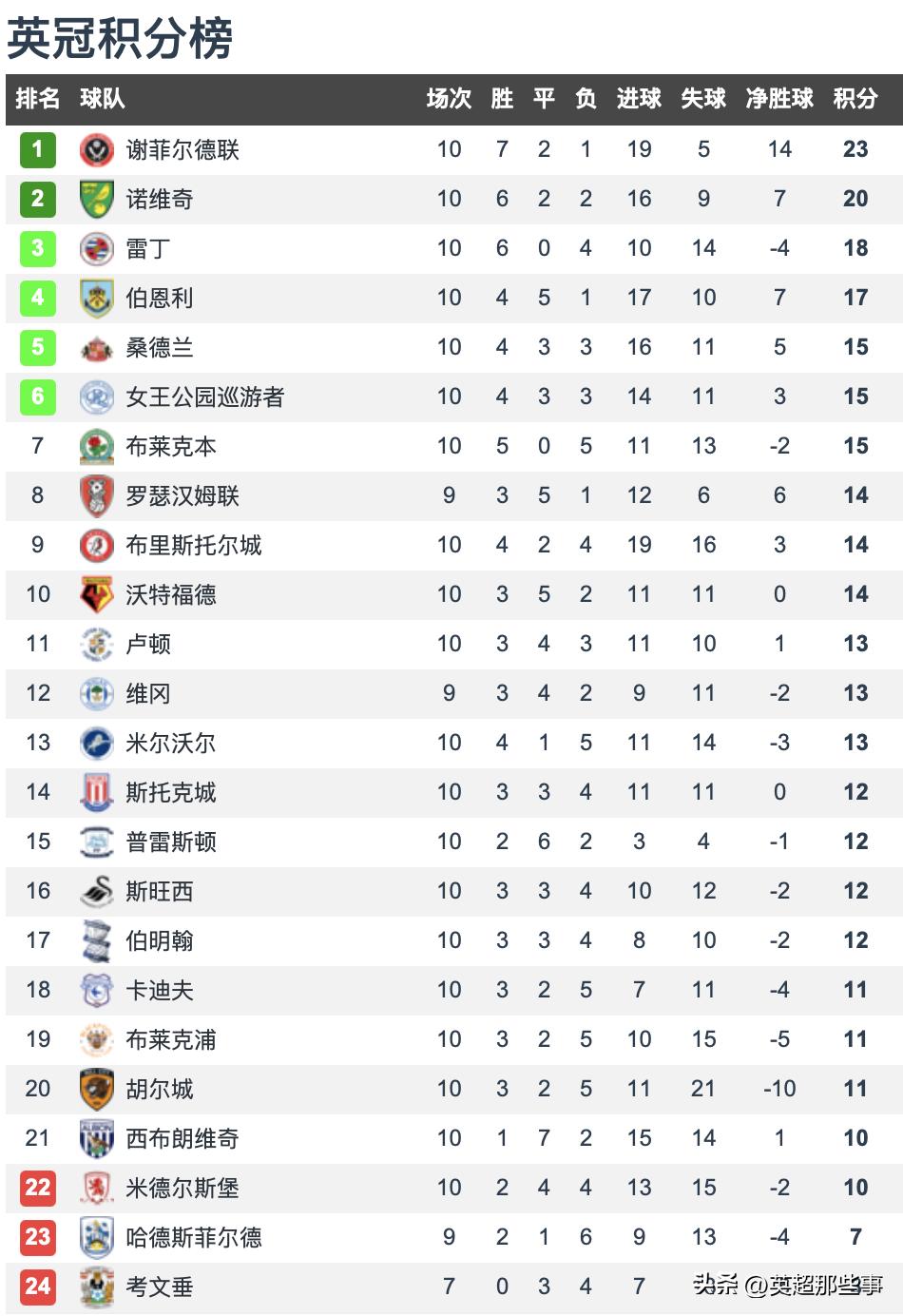Viewport: 903px width, 1316px height.
Task: Sort by the 积分 column header
Action: pyautogui.click(x=855, y=98)
